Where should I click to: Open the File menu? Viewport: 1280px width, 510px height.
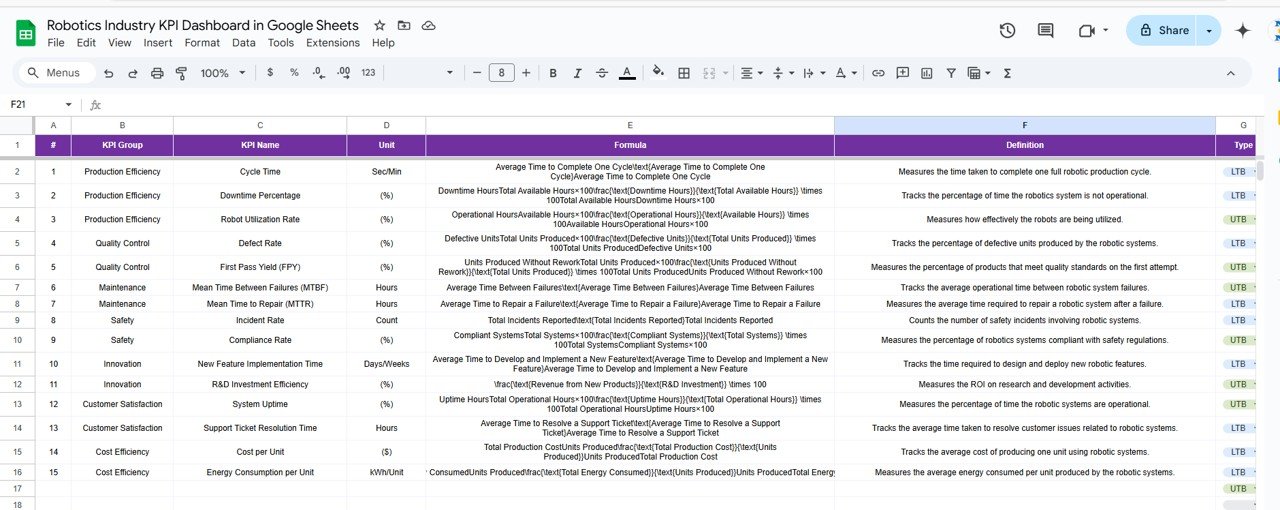[x=56, y=43]
